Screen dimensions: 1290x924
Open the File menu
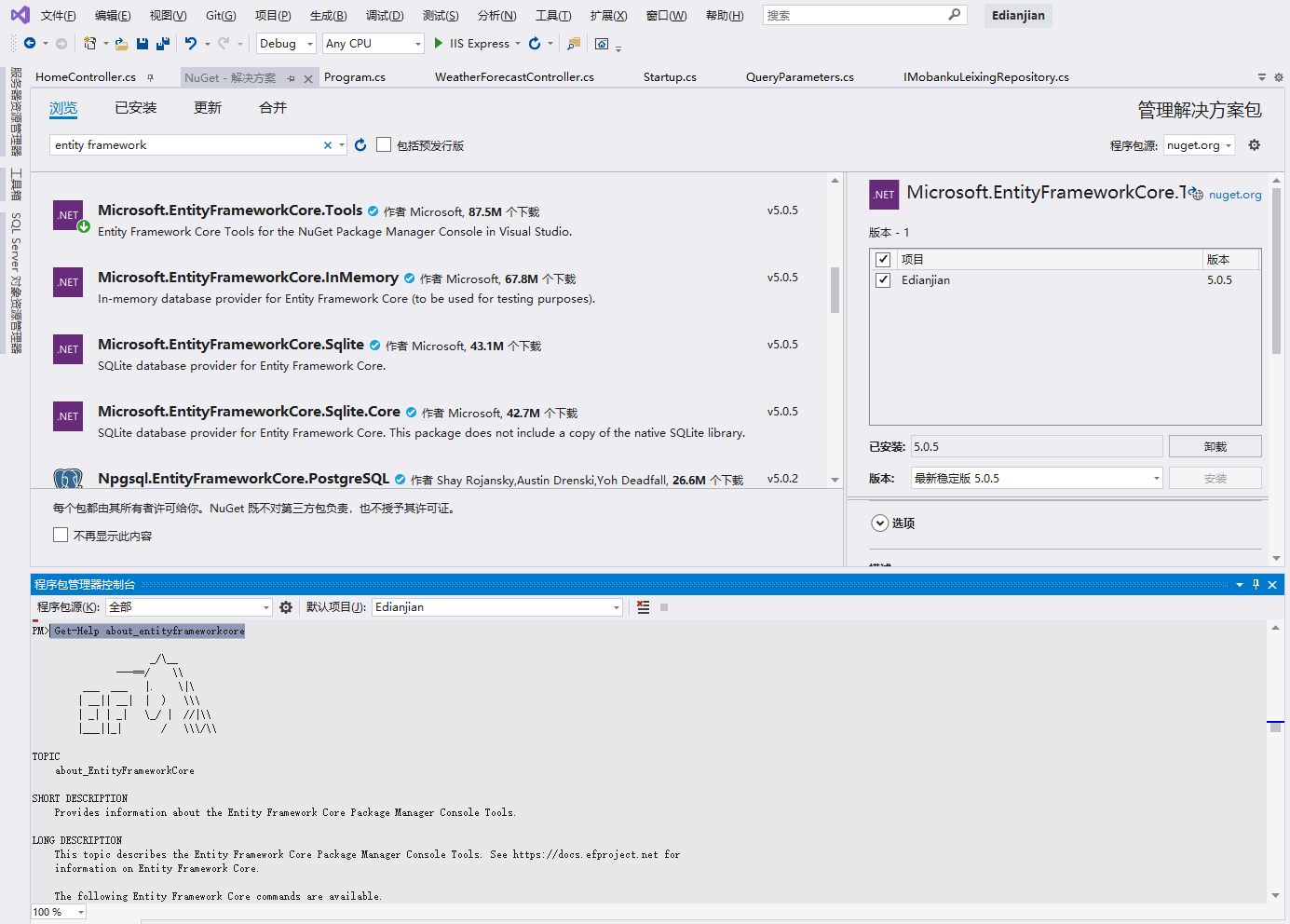(x=58, y=15)
